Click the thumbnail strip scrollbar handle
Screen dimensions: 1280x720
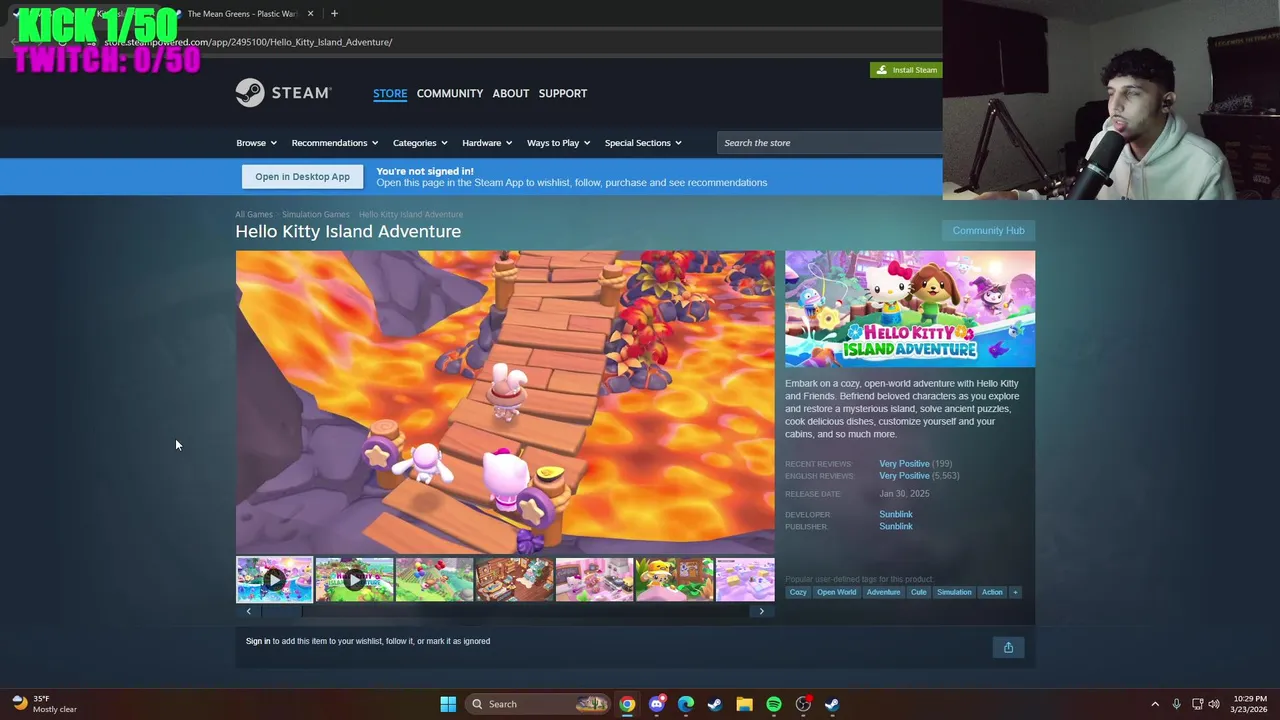click(282, 611)
